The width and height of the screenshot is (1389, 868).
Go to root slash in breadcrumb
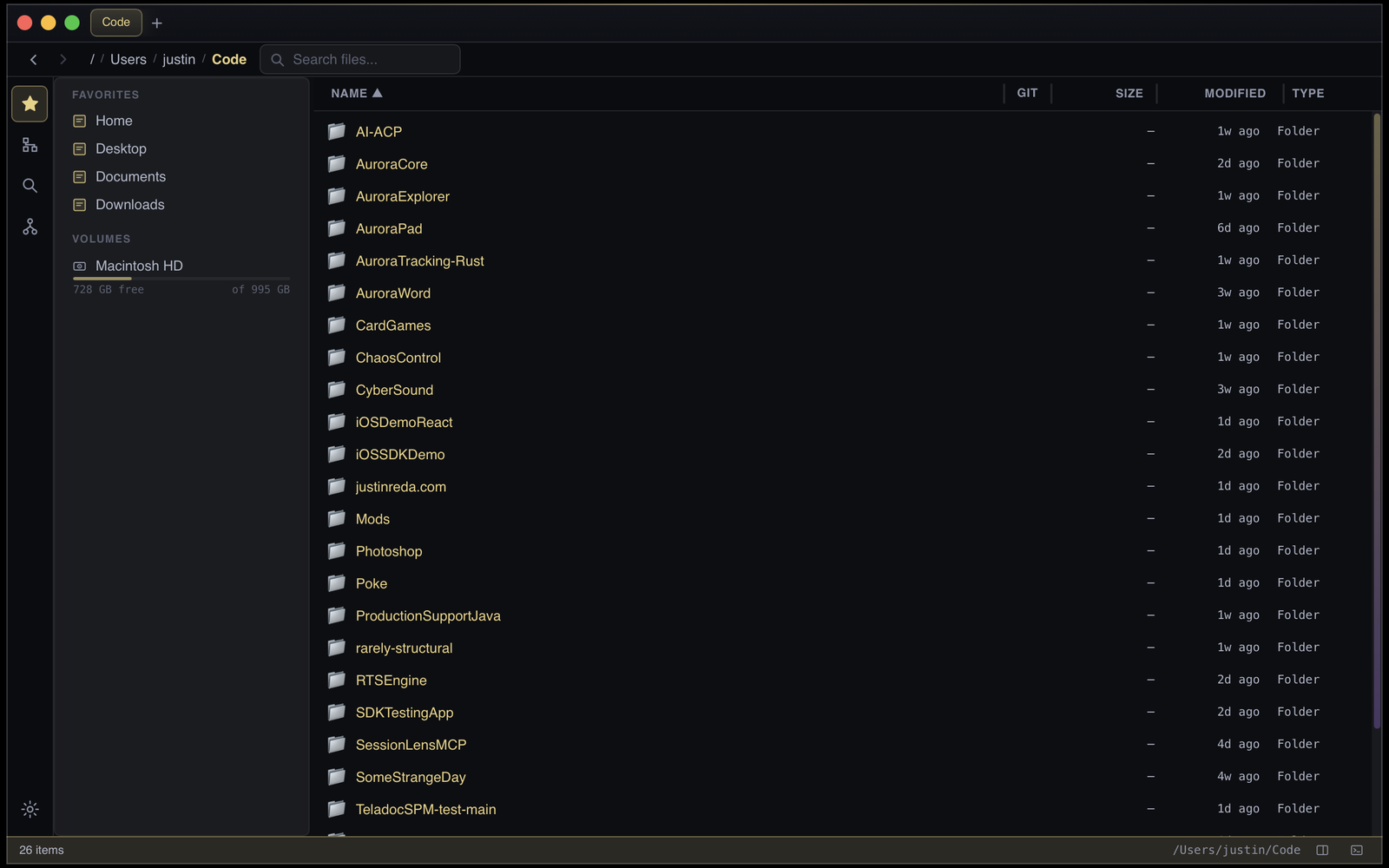[x=92, y=59]
